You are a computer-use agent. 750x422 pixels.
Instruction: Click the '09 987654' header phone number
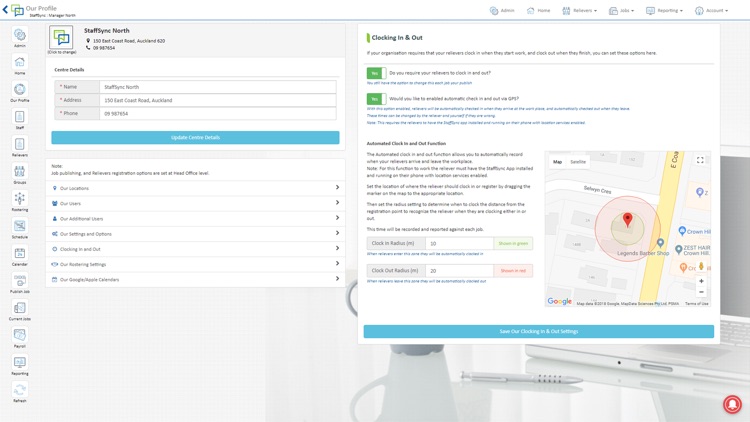click(x=104, y=48)
